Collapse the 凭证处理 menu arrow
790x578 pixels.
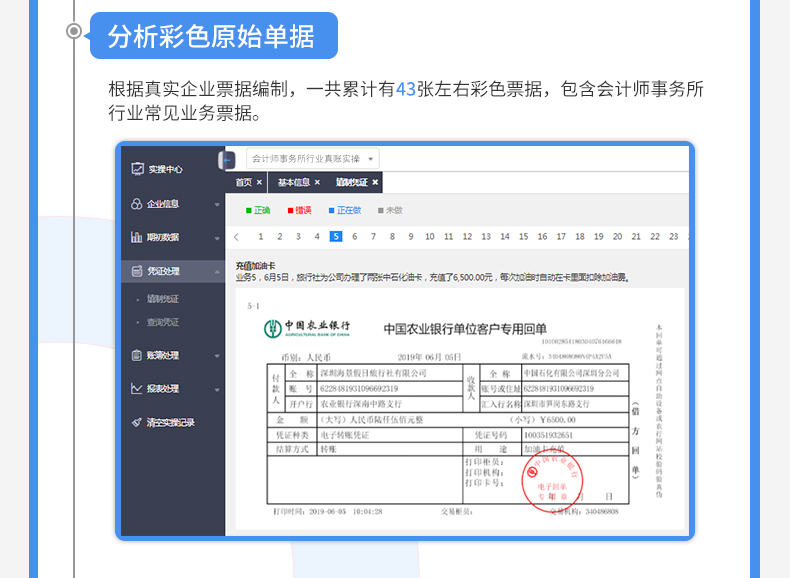coord(217,272)
